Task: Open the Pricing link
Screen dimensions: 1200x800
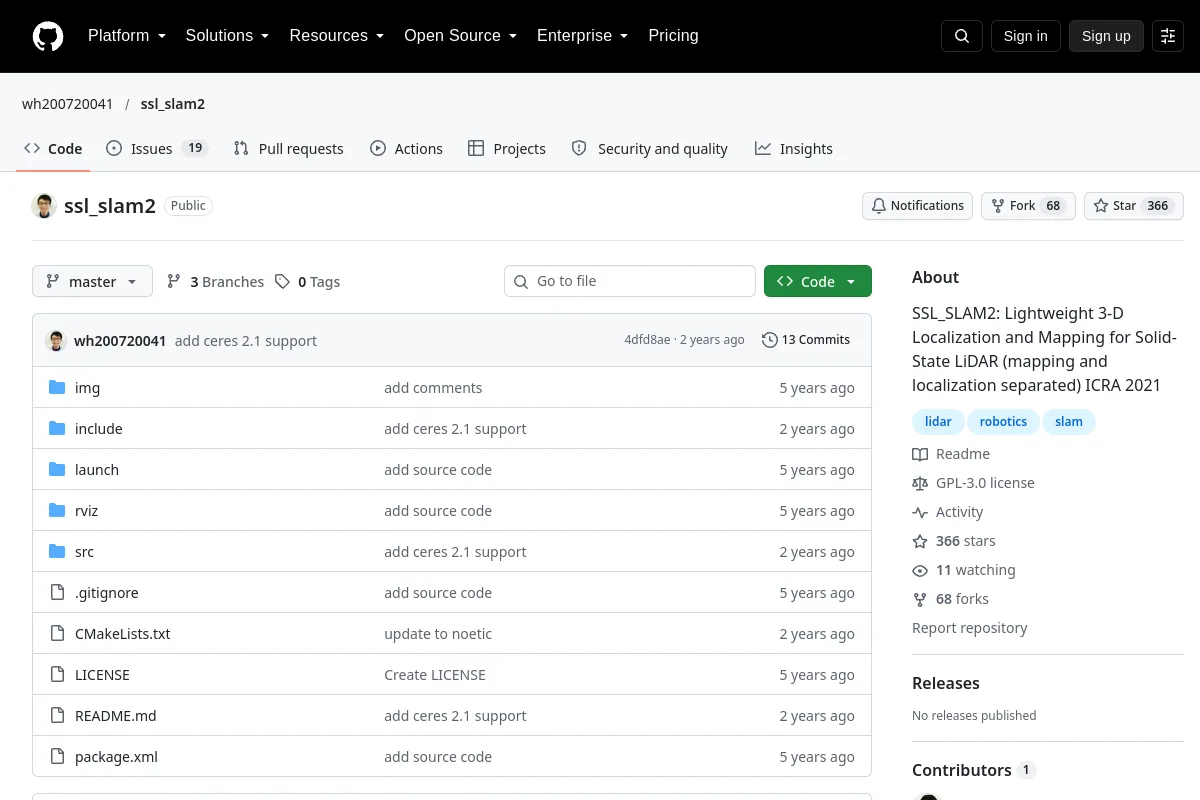Action: [x=673, y=36]
